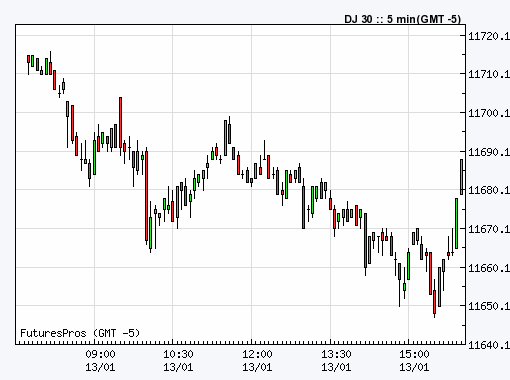Click the 'FuturesPros (GMT -5)' label

(80, 333)
